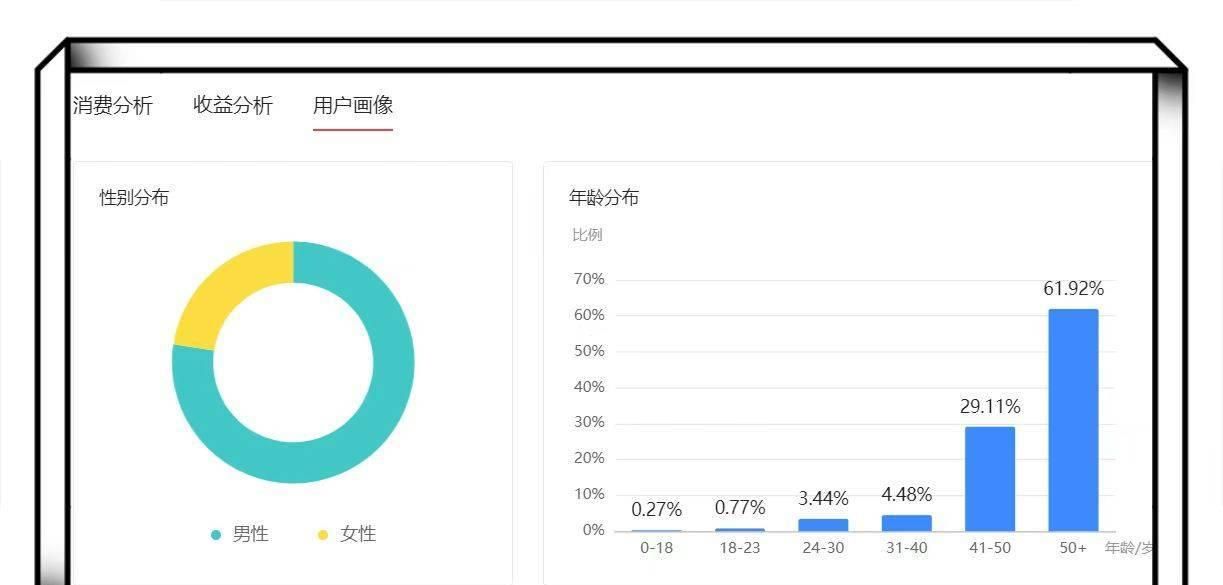Click the 24-30 age bar
The height and width of the screenshot is (585, 1223).
click(823, 524)
